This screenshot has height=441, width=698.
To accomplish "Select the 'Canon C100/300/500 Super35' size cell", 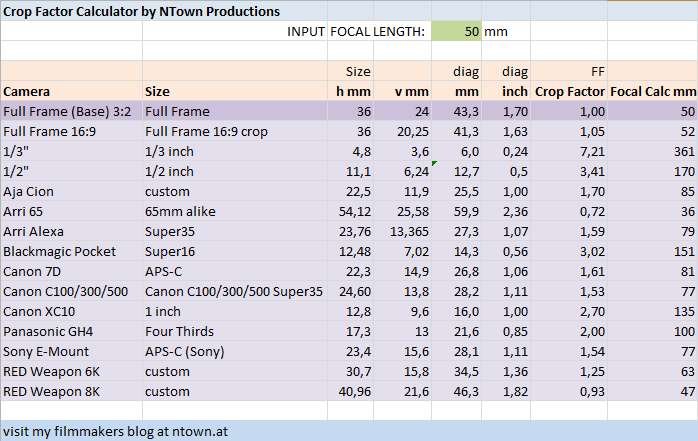I will point(234,292).
